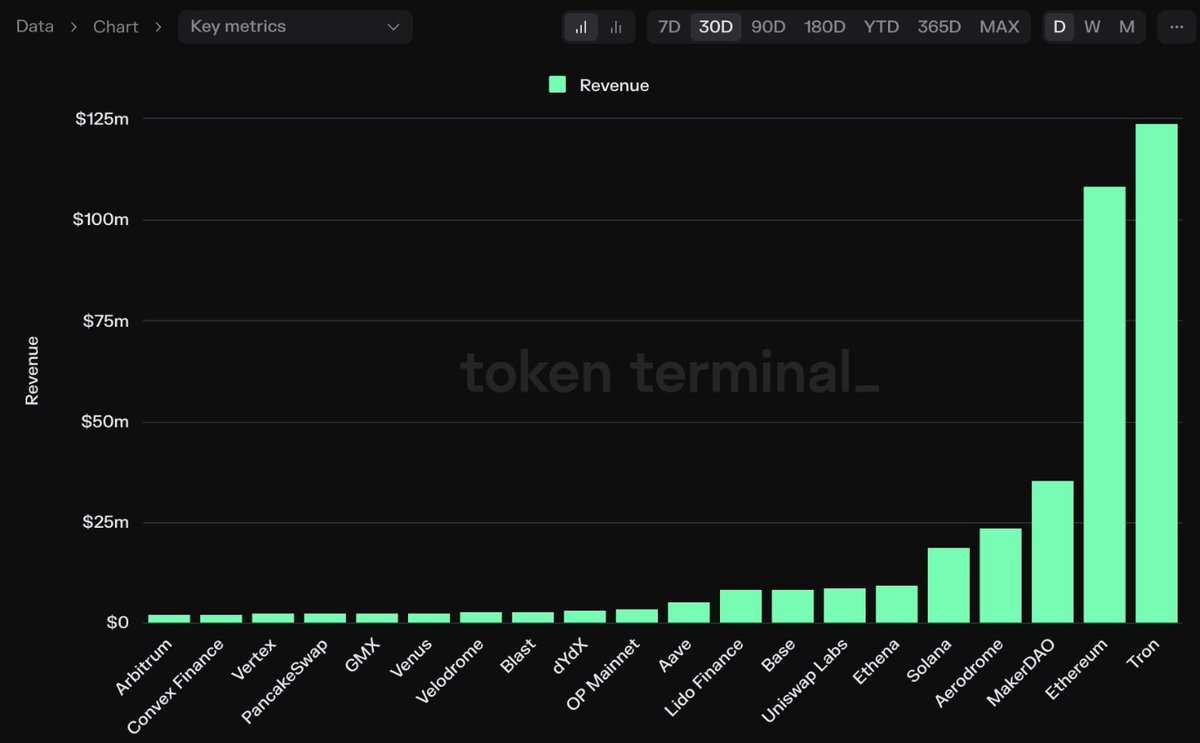Click the Base revenue bar
The image size is (1200, 743).
[792, 606]
